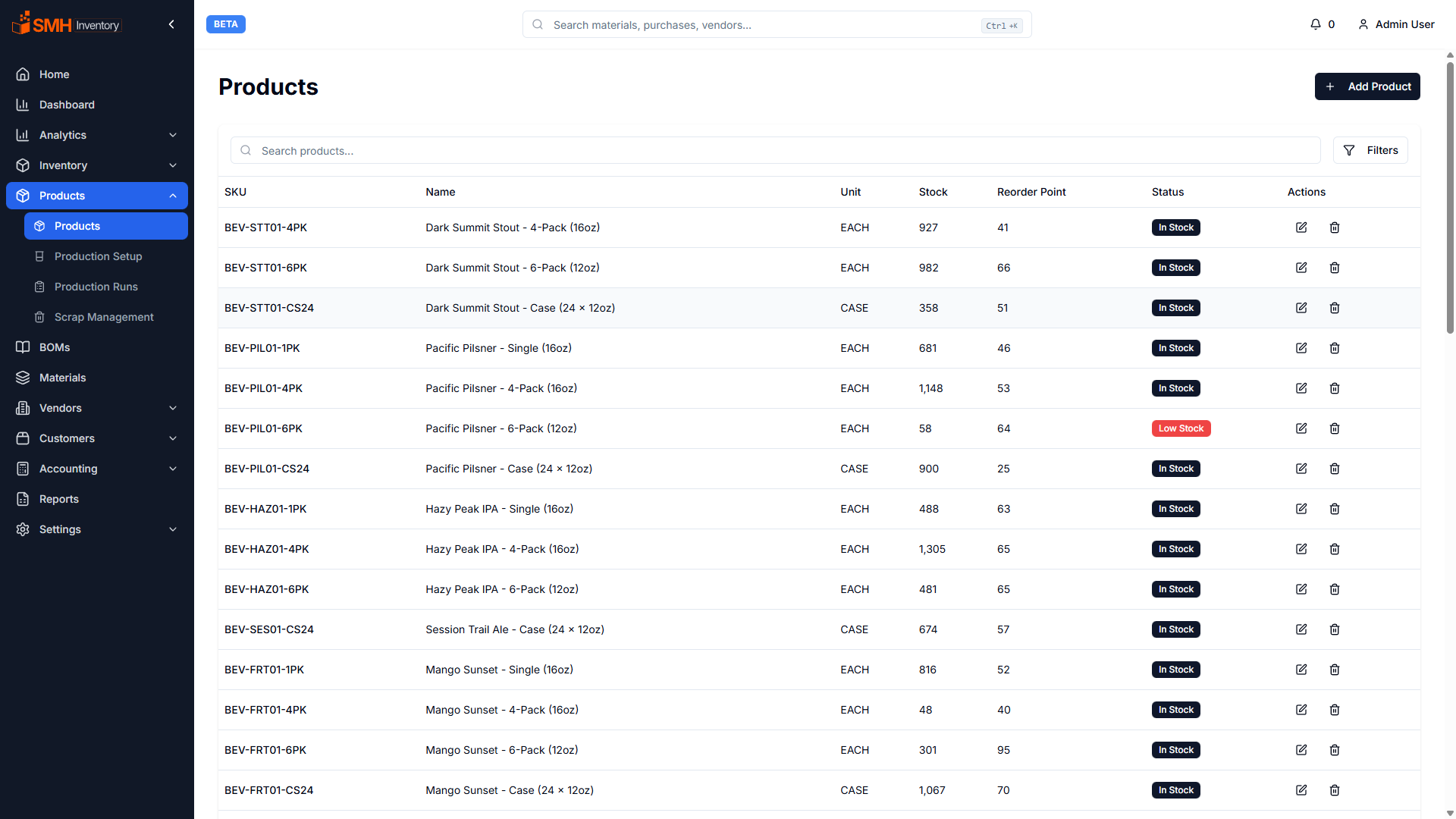Open the Filters button
The height and width of the screenshot is (819, 1456).
coord(1370,150)
